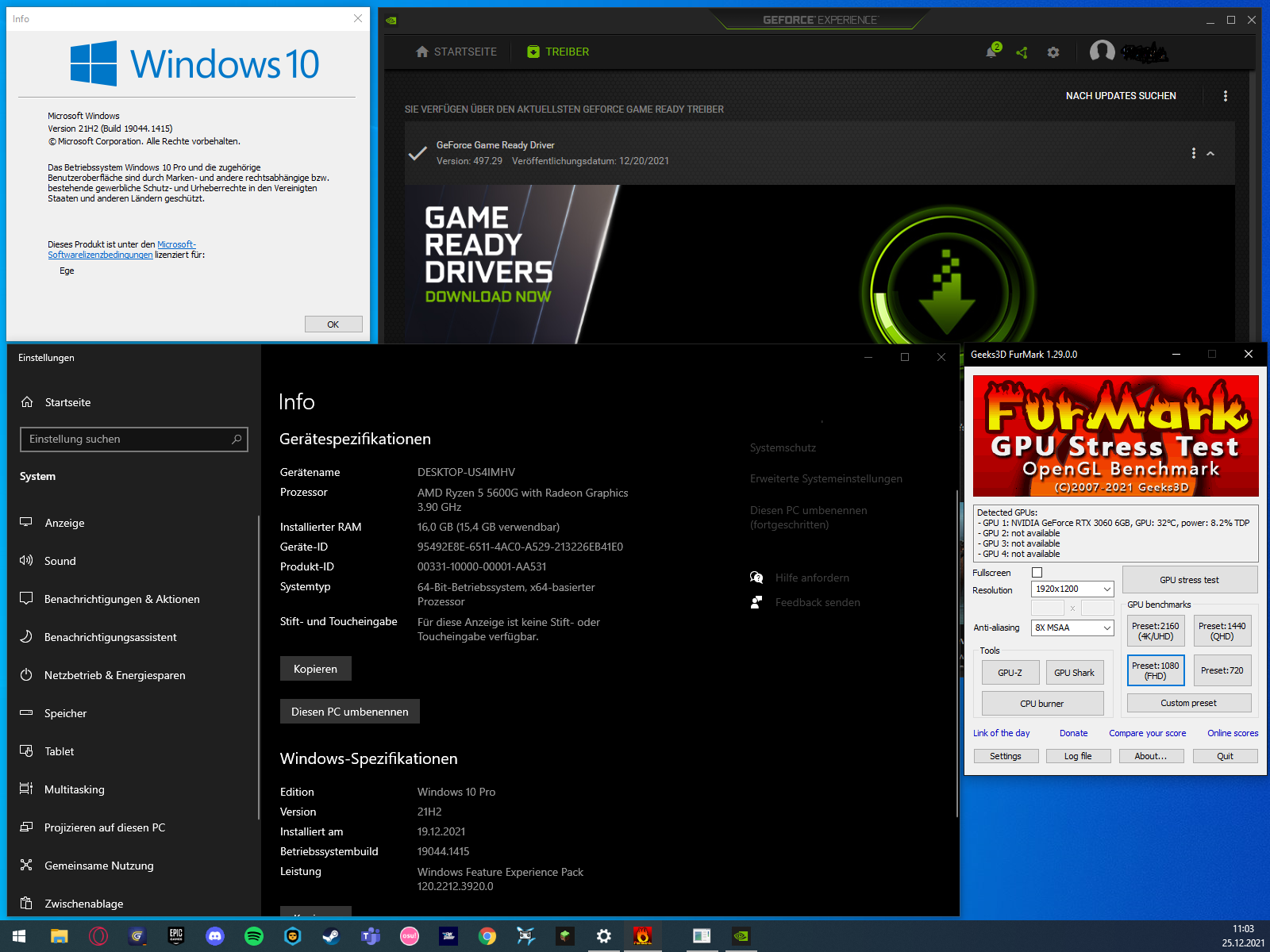Open Erweiterte Systemeinstellungen link
The image size is (1270, 952).
click(x=826, y=478)
